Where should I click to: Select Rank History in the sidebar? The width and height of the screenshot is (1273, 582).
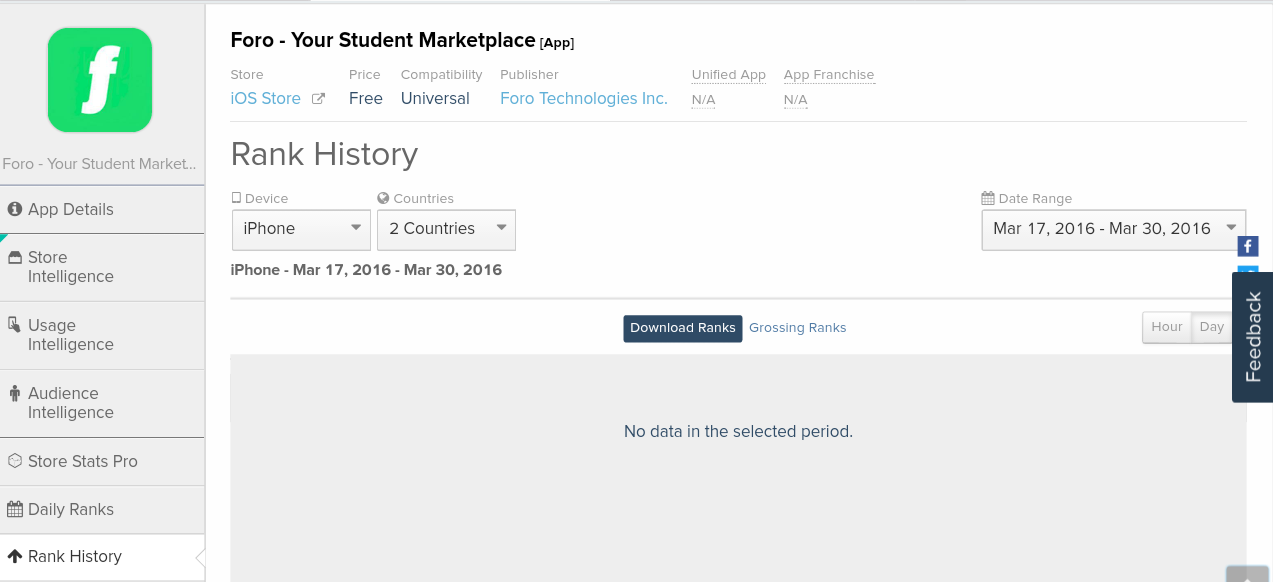pyautogui.click(x=74, y=556)
